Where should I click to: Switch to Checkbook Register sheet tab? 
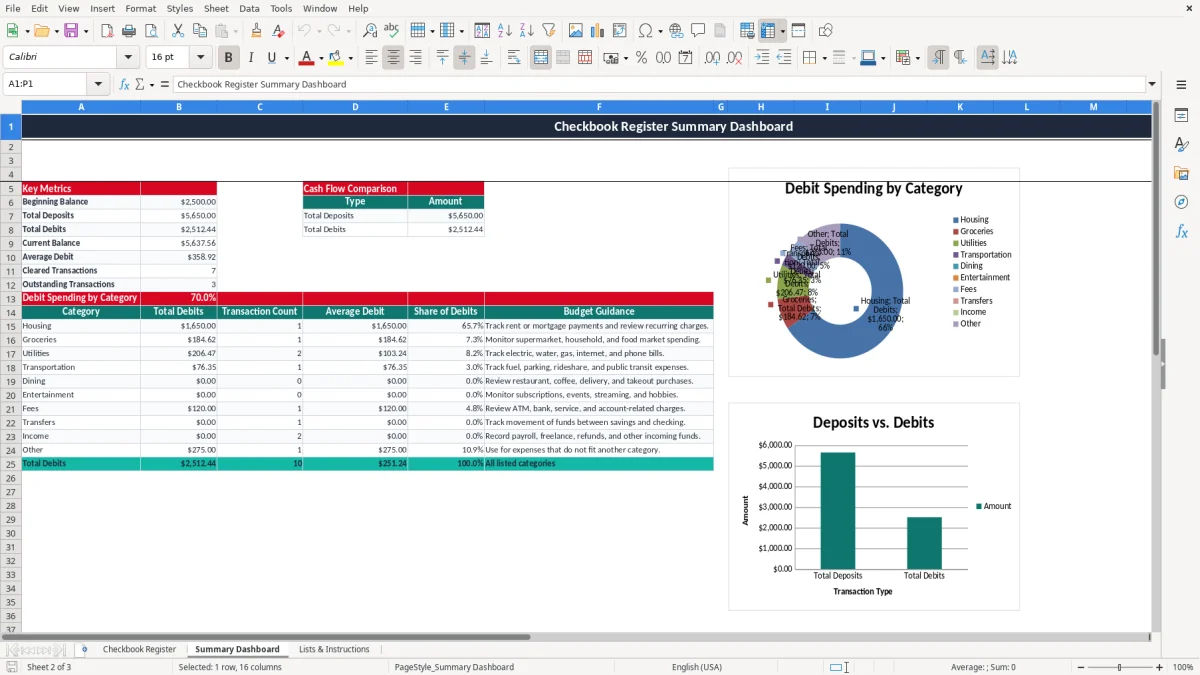coord(139,649)
